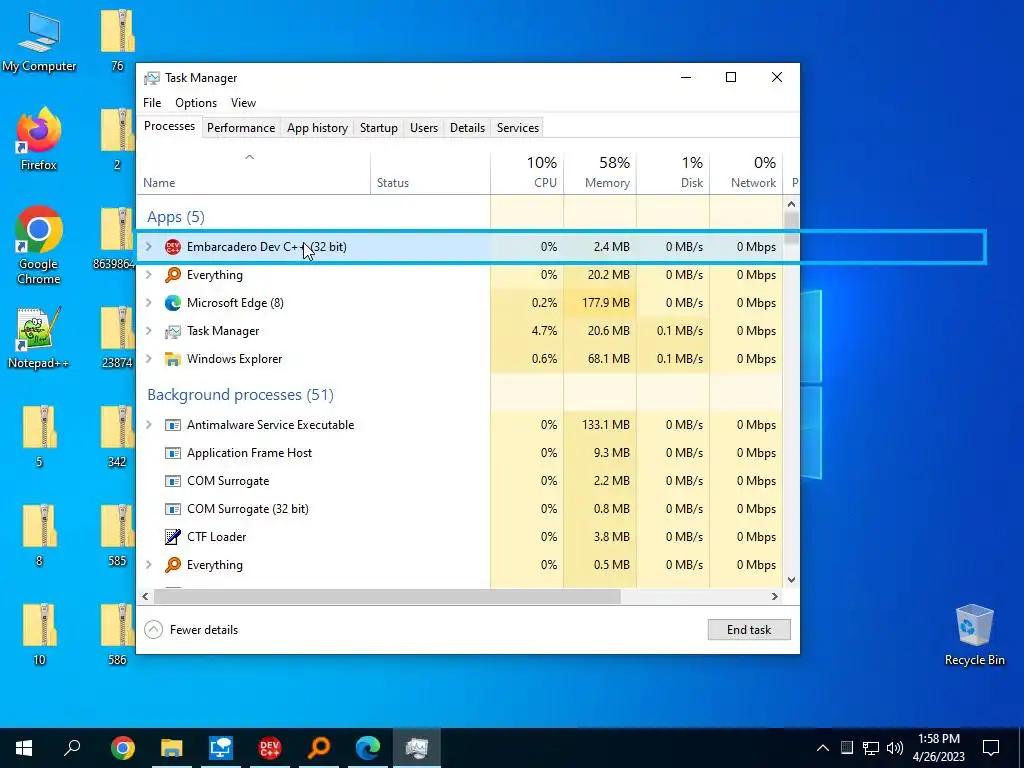This screenshot has height=768, width=1024.
Task: Sort processes by CPU column
Action: pyautogui.click(x=527, y=173)
